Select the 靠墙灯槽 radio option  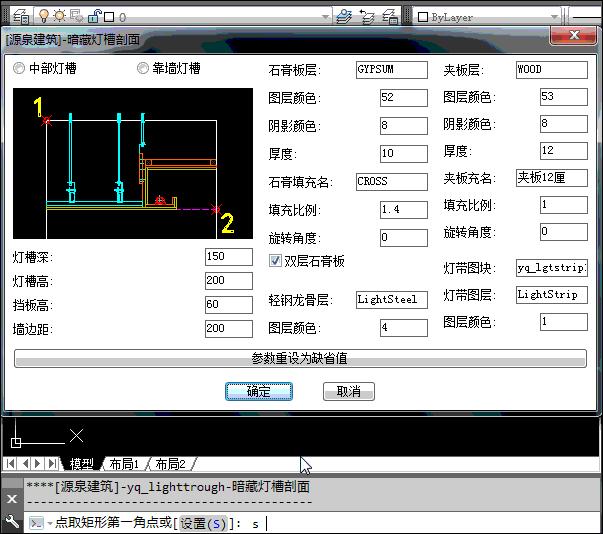[x=143, y=69]
